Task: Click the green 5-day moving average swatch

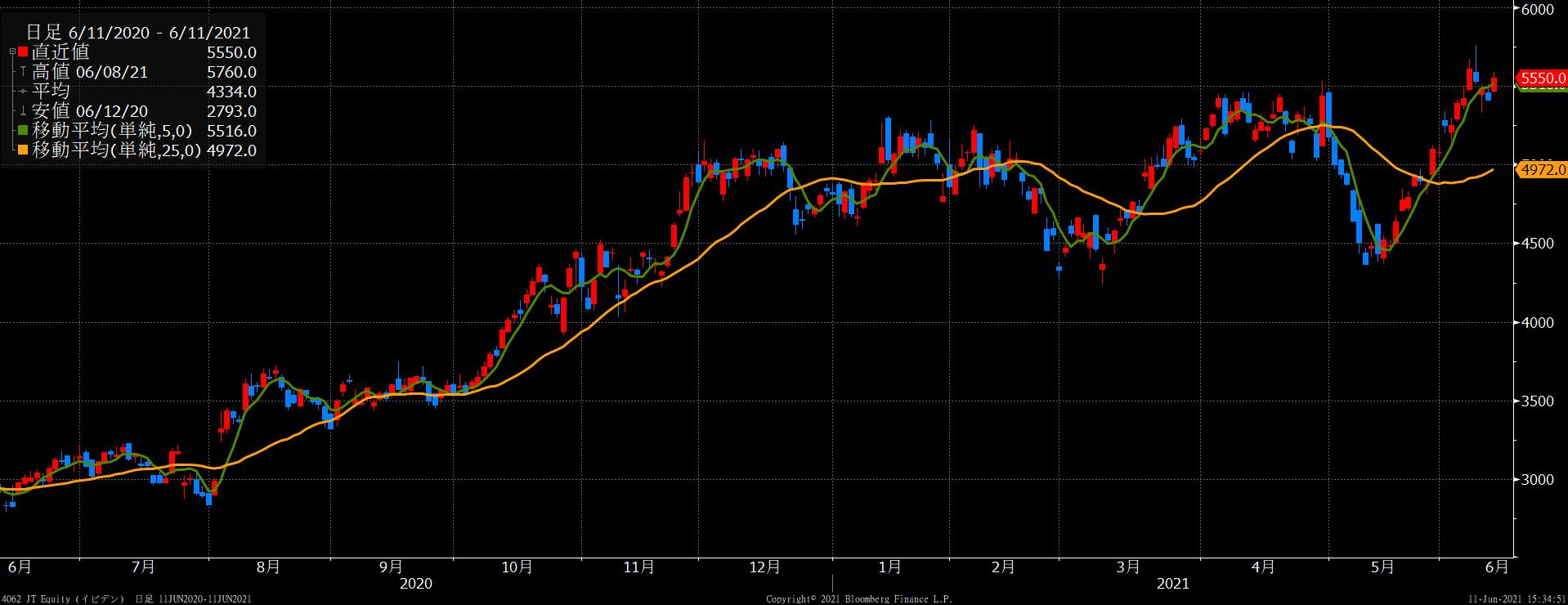Action: 23,131
